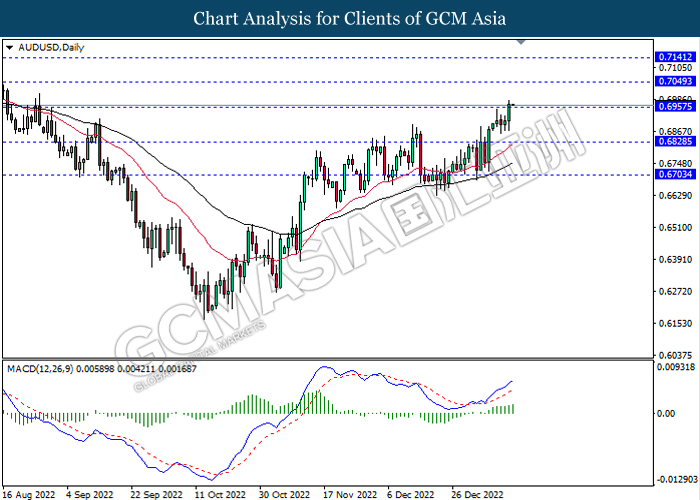
Task: Click the 0.71050 axis price value
Action: [675, 68]
